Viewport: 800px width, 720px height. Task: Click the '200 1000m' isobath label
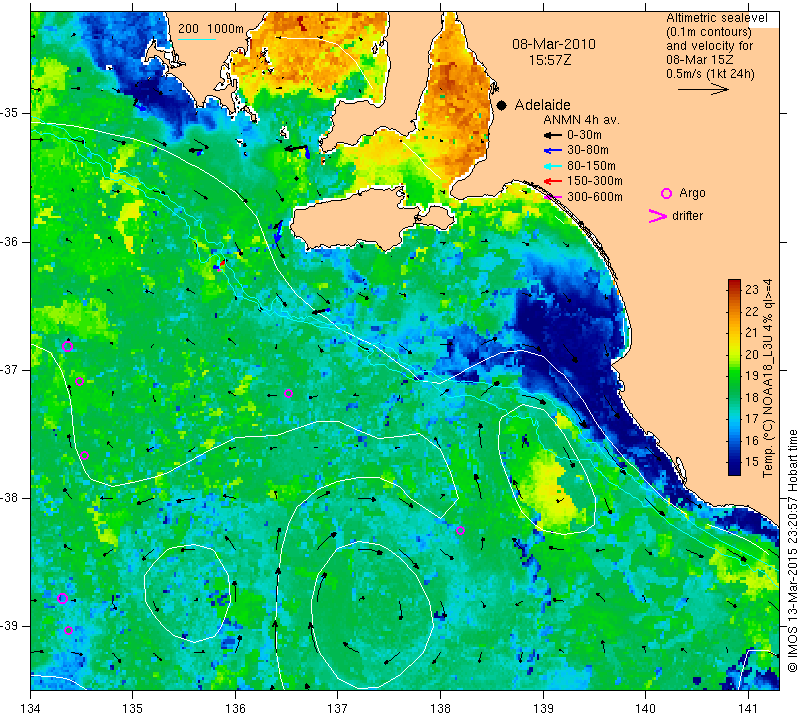pos(211,29)
